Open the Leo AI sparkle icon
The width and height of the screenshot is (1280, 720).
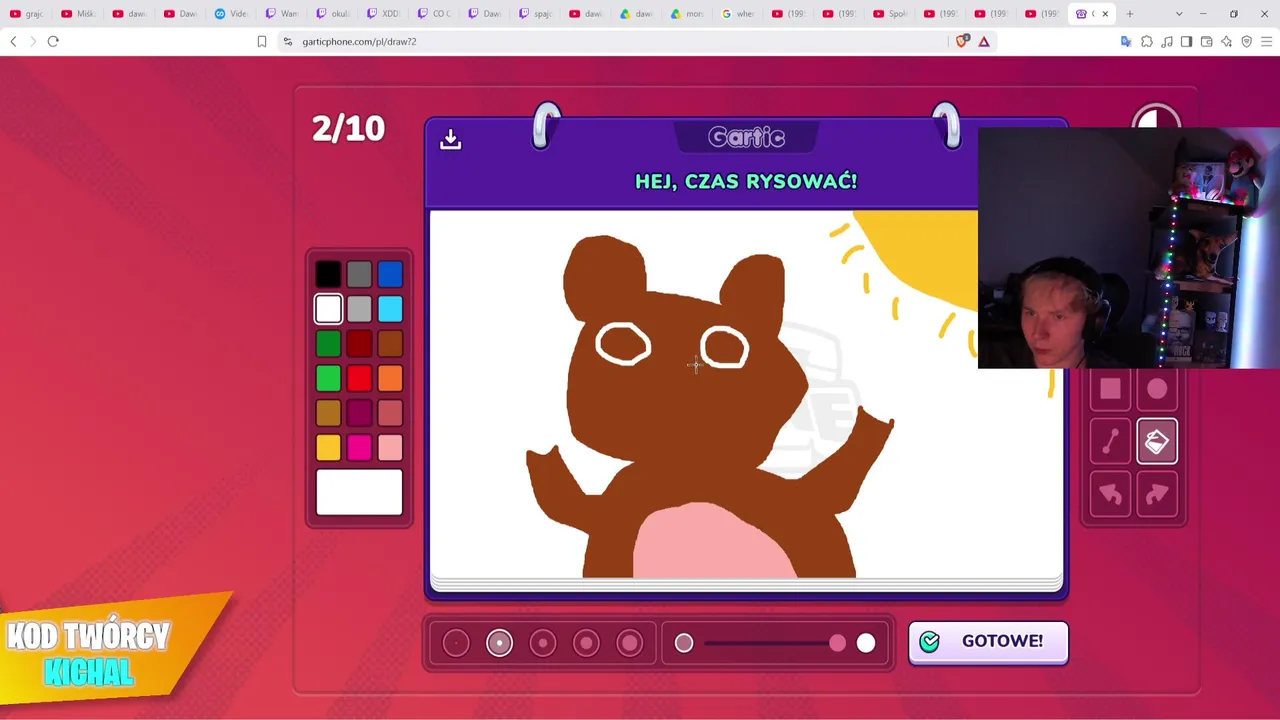[x=1227, y=41]
